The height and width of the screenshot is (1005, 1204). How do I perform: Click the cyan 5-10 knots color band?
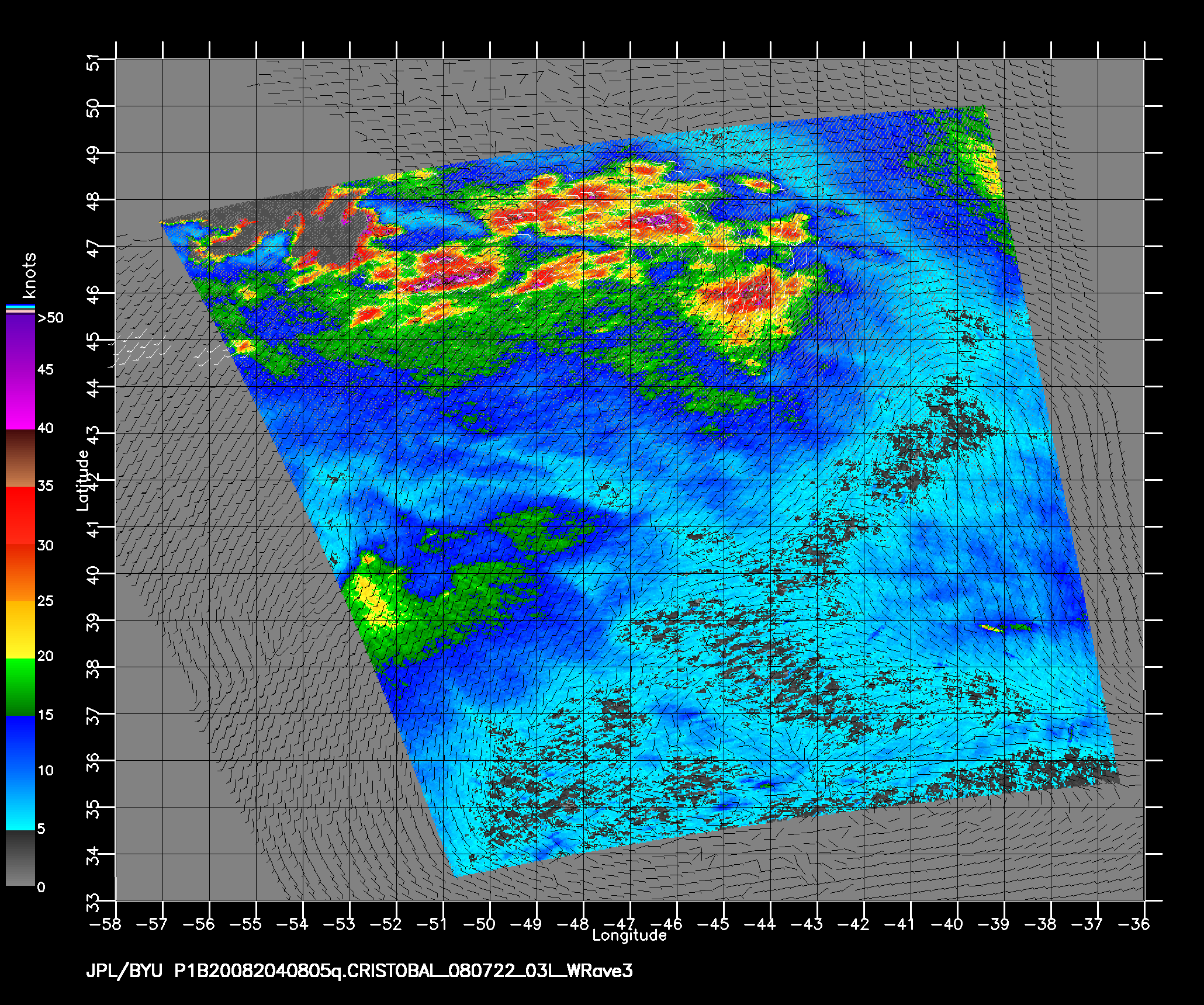pos(20,801)
